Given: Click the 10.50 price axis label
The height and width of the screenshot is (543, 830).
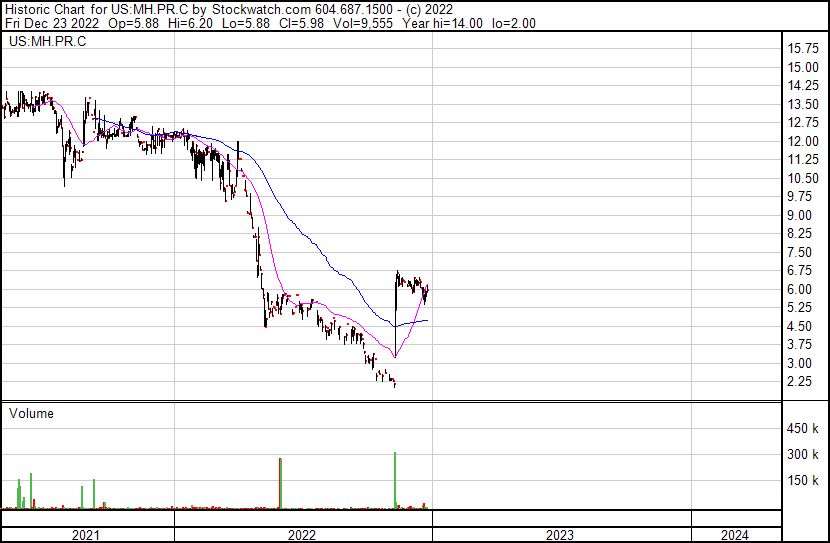Looking at the screenshot, I should click(803, 178).
